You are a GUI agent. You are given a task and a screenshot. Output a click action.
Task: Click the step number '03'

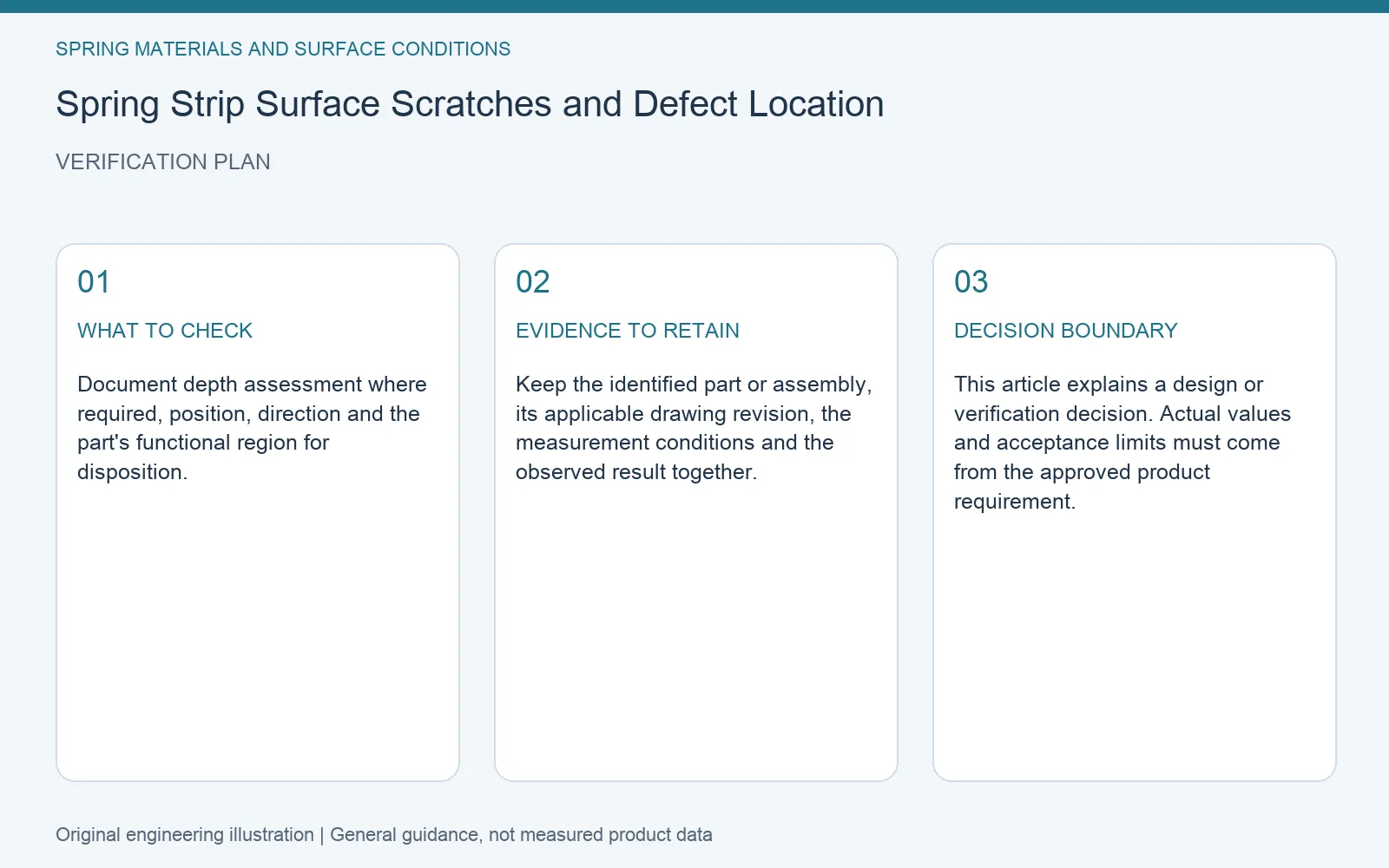tap(971, 282)
